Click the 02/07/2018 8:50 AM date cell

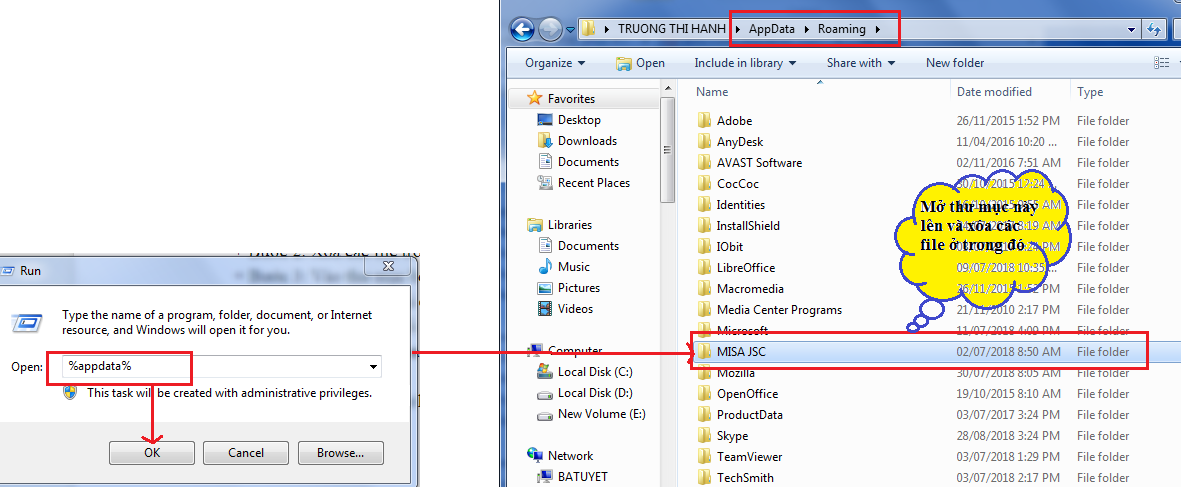(1009, 352)
